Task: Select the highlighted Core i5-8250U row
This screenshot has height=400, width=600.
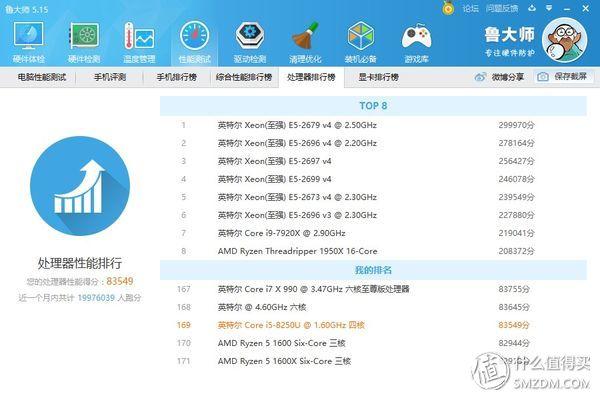Action: (x=373, y=325)
